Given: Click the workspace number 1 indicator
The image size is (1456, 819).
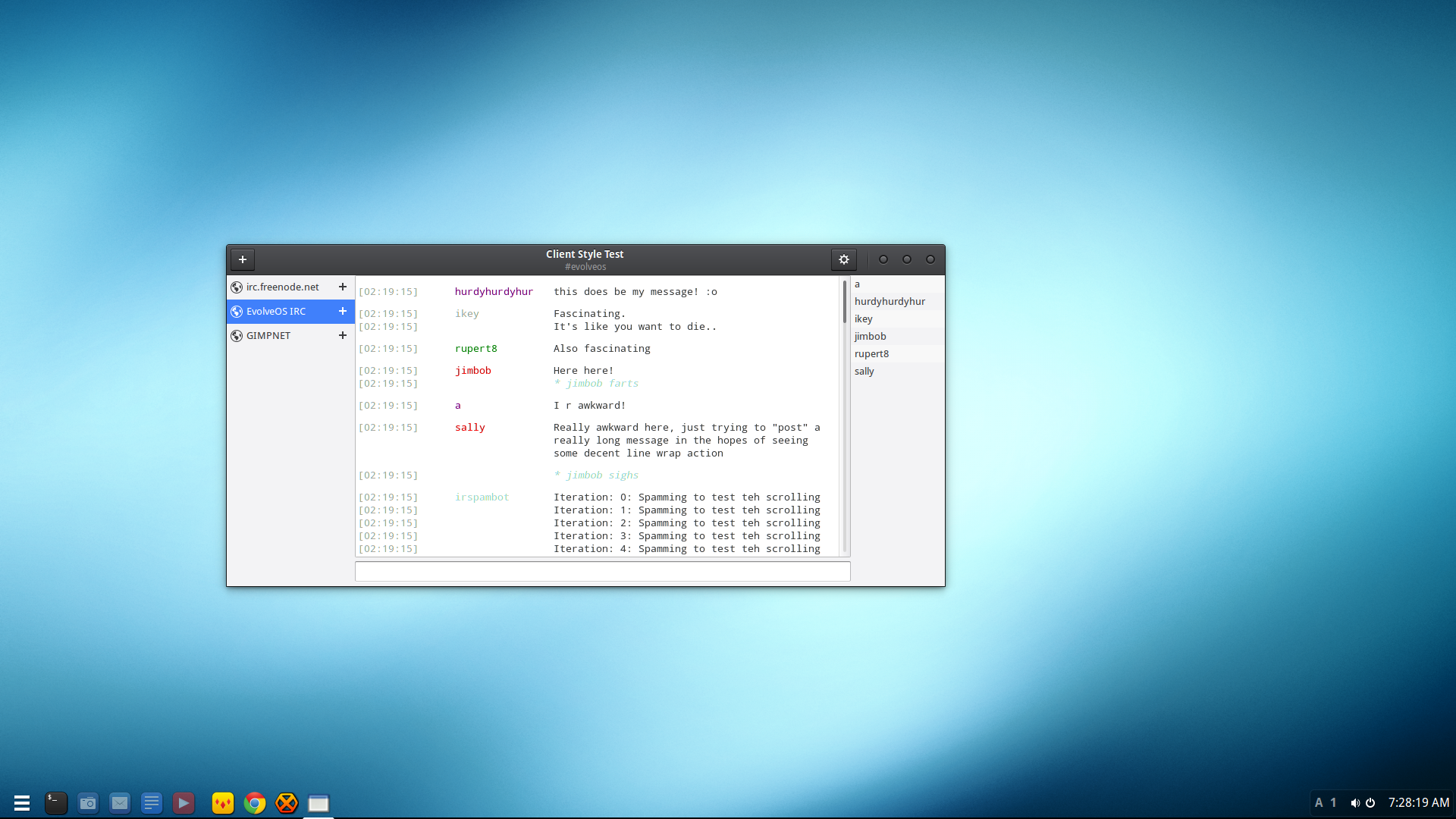Looking at the screenshot, I should coord(1334,803).
